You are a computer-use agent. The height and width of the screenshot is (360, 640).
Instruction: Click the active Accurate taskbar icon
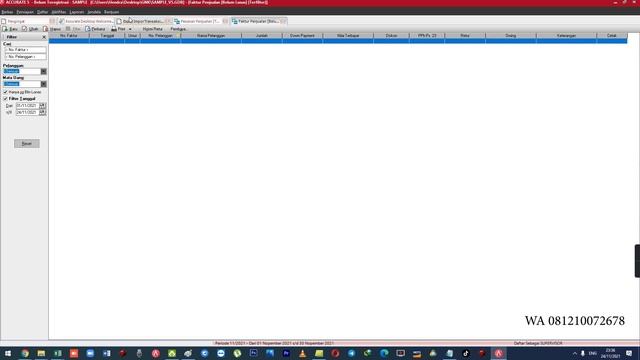498,353
